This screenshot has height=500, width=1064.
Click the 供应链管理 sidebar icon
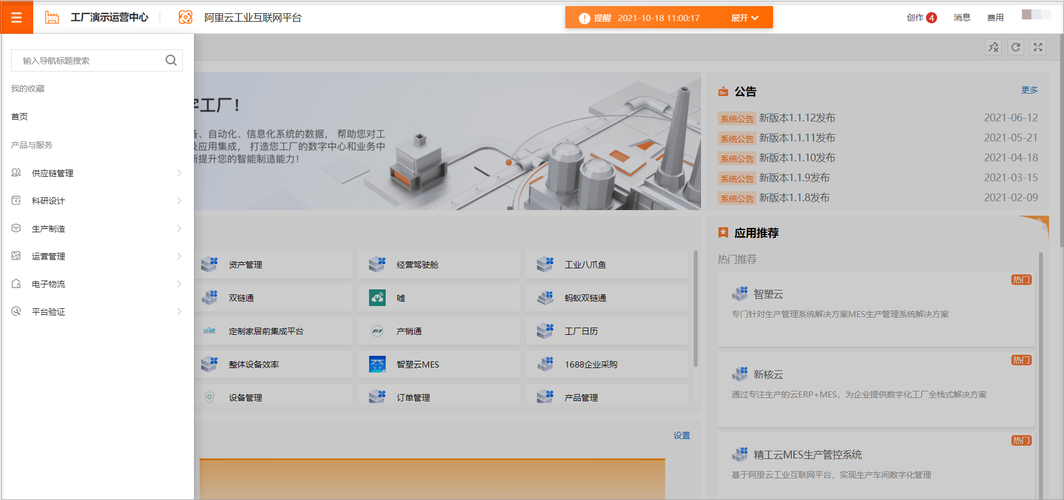coord(16,173)
